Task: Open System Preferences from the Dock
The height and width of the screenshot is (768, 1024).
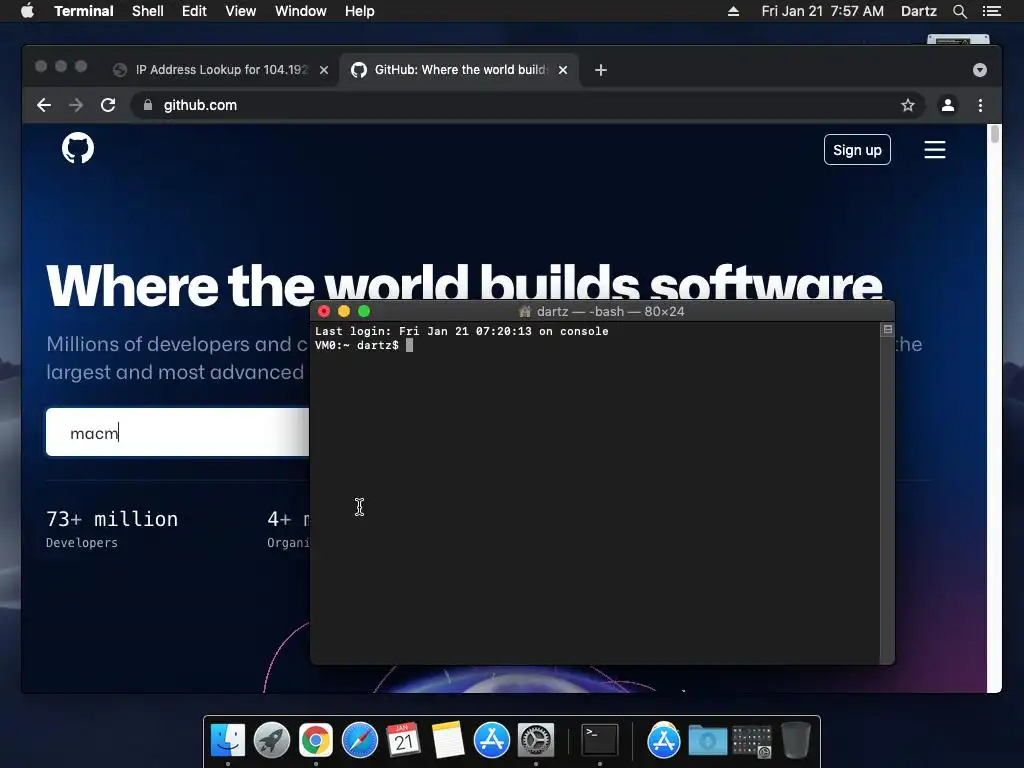Action: (536, 741)
